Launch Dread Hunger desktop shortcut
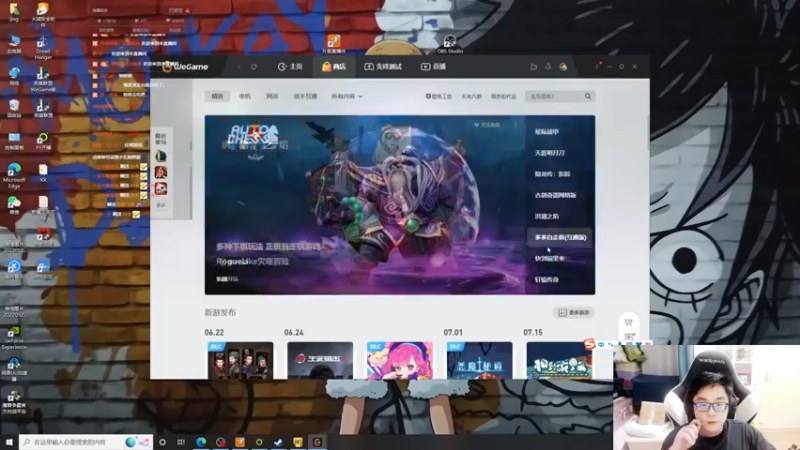 pos(43,47)
